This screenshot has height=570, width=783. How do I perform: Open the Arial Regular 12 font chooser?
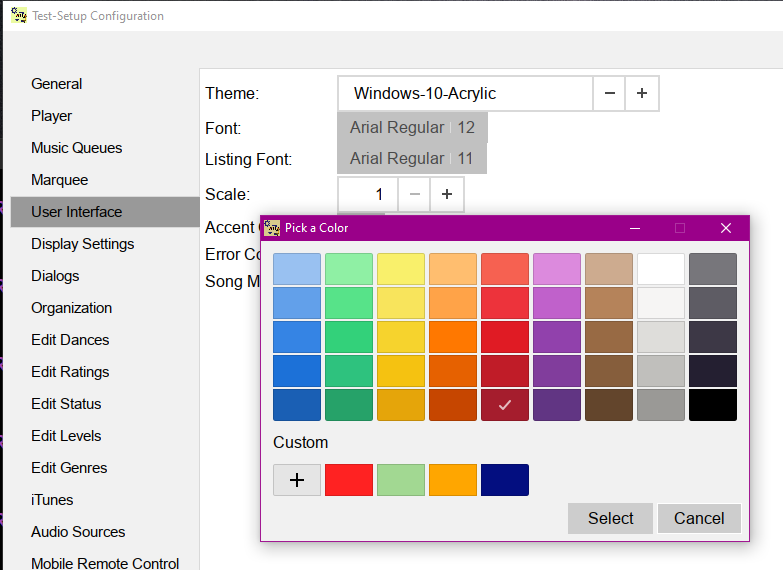click(412, 128)
